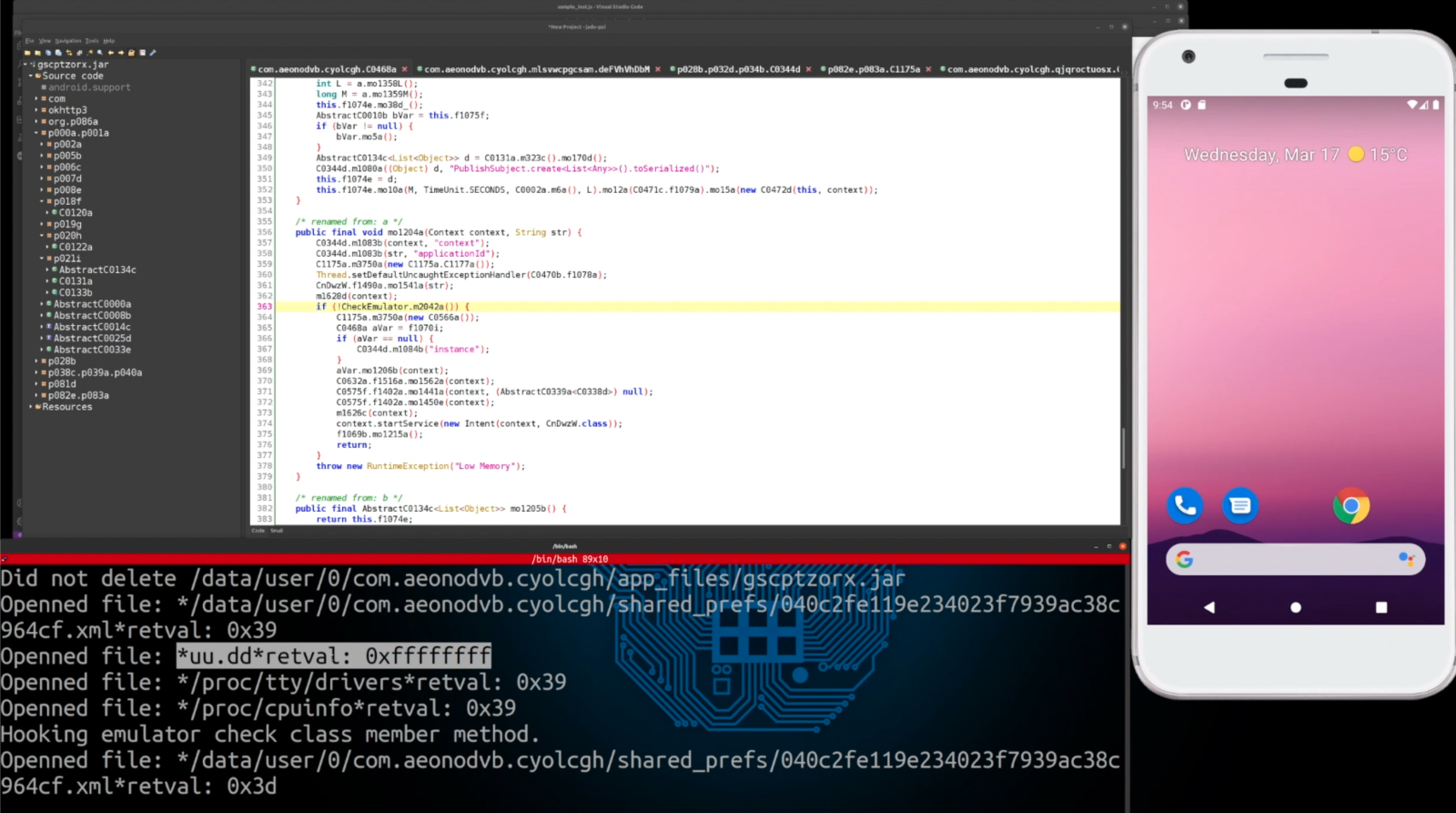The image size is (1456, 813).
Task: Tap the Google Assistant icon in the search bar
Action: point(1405,559)
